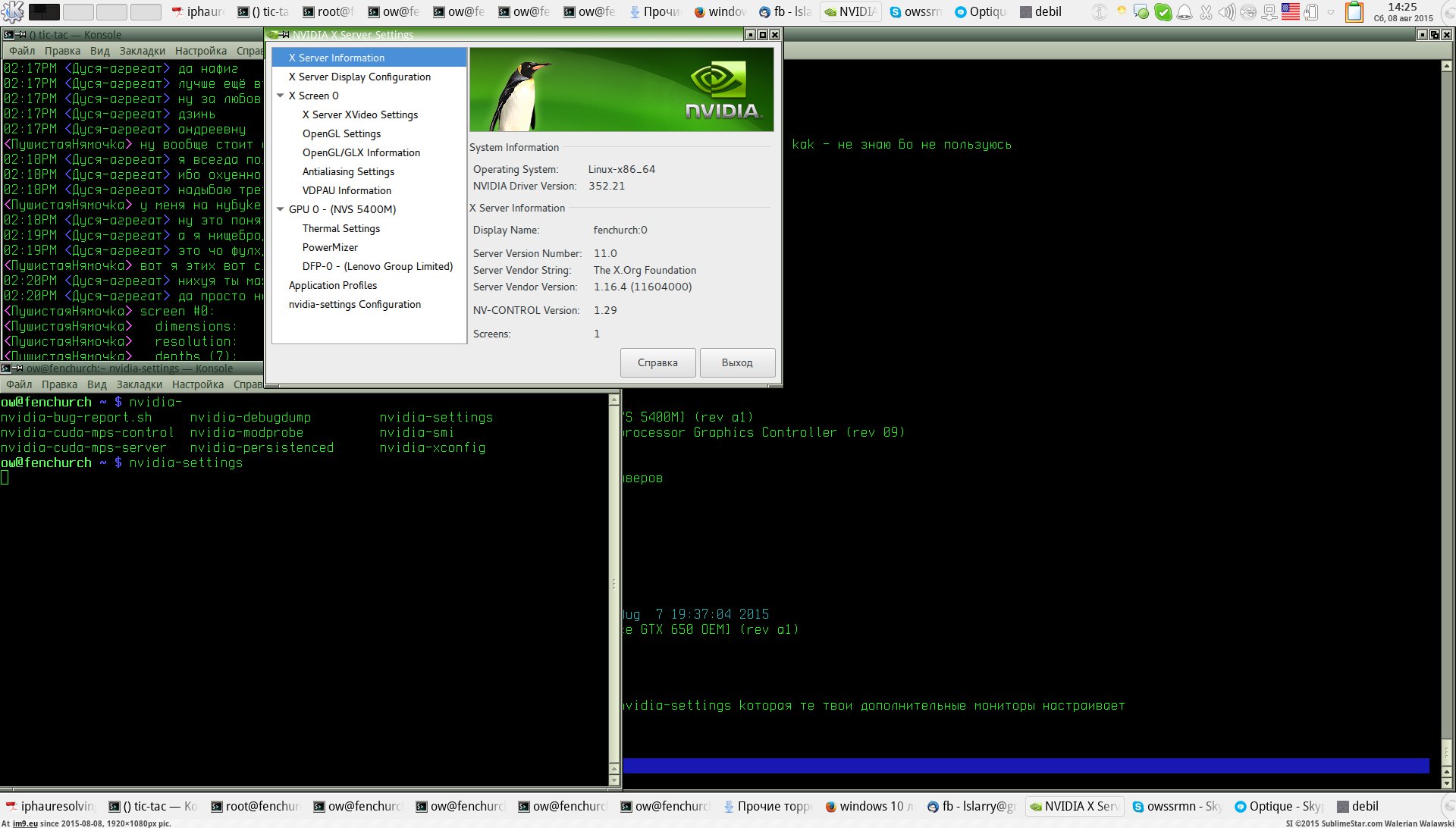This screenshot has height=828, width=1456.
Task: Collapse the X Screen 0 tree node
Action: tap(281, 96)
